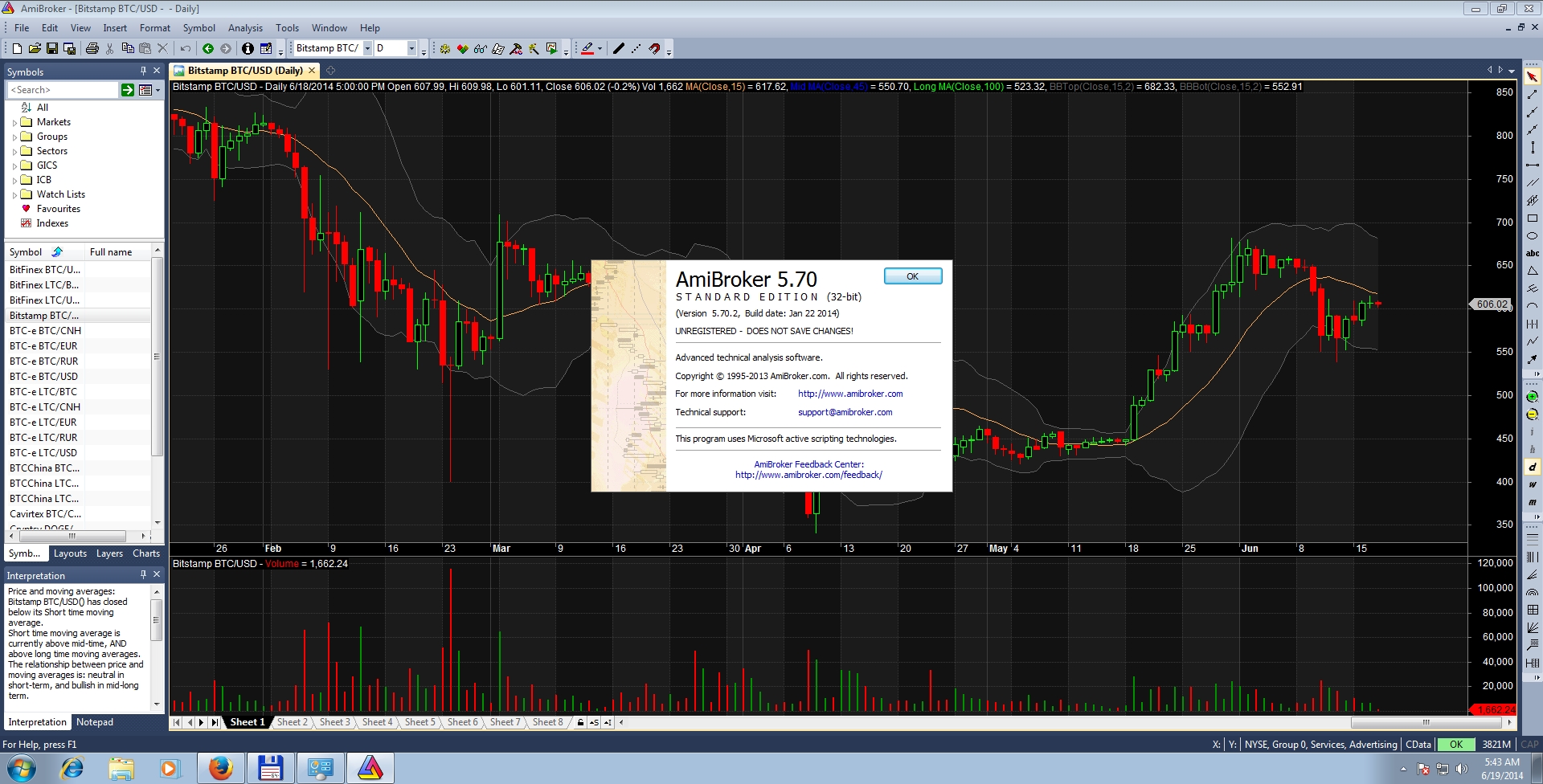The width and height of the screenshot is (1543, 784).
Task: Open the Tools menu
Action: [287, 28]
